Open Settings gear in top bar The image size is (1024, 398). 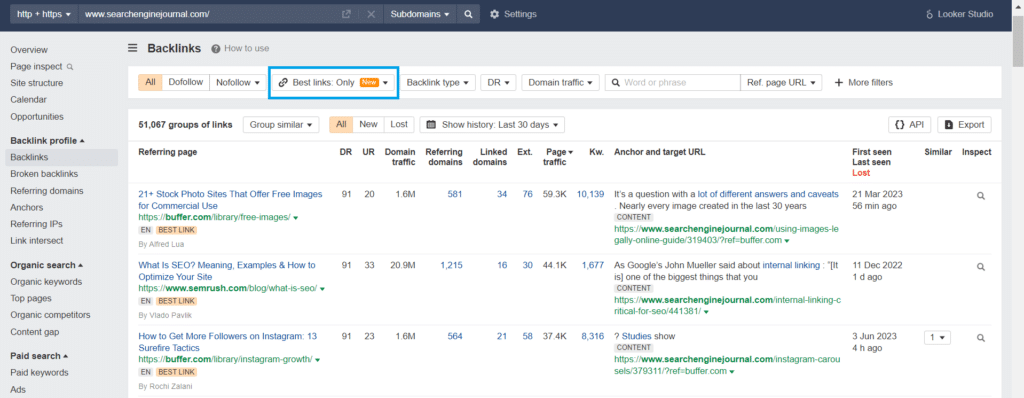[513, 14]
